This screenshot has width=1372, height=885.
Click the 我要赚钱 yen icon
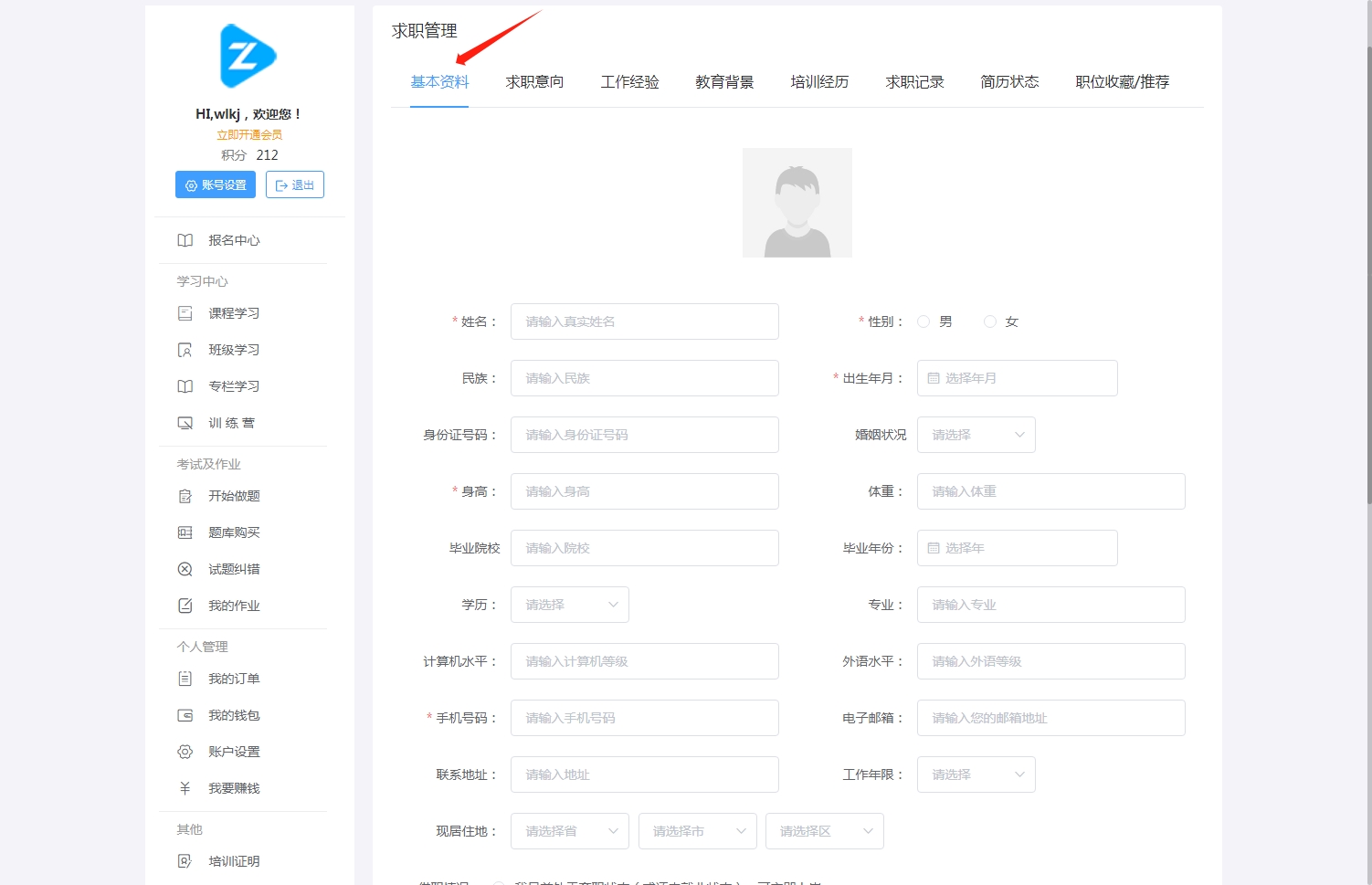tap(185, 788)
